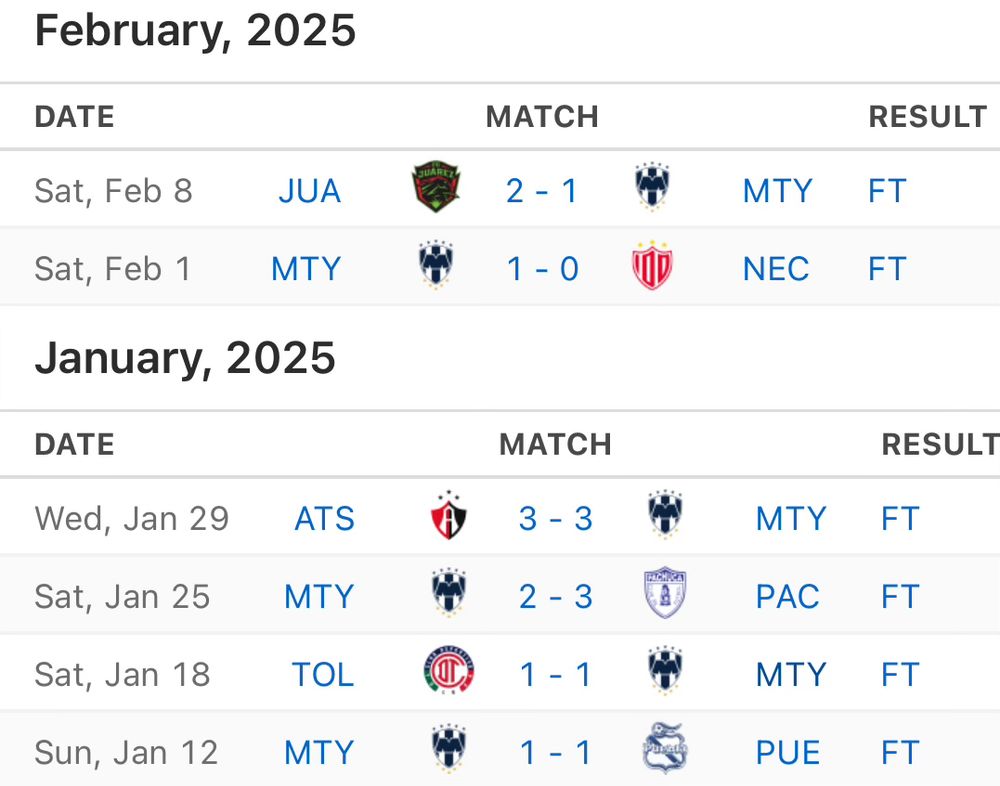View the 2 - 3 Pachuca match score
Viewport: 1000px width, 786px height.
click(556, 596)
